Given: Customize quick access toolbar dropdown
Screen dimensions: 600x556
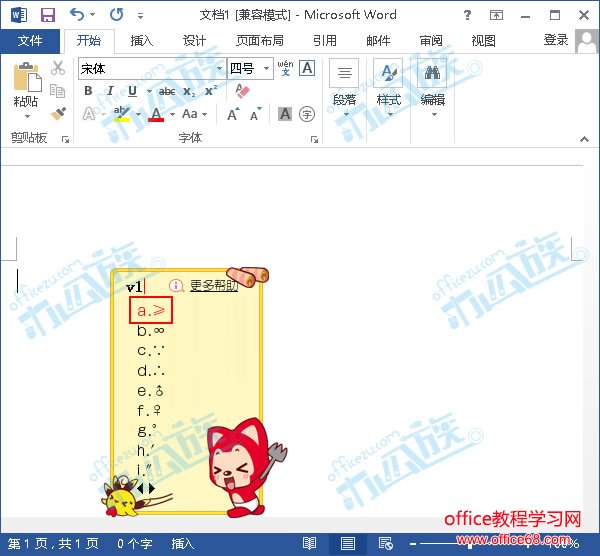Looking at the screenshot, I should click(x=141, y=16).
